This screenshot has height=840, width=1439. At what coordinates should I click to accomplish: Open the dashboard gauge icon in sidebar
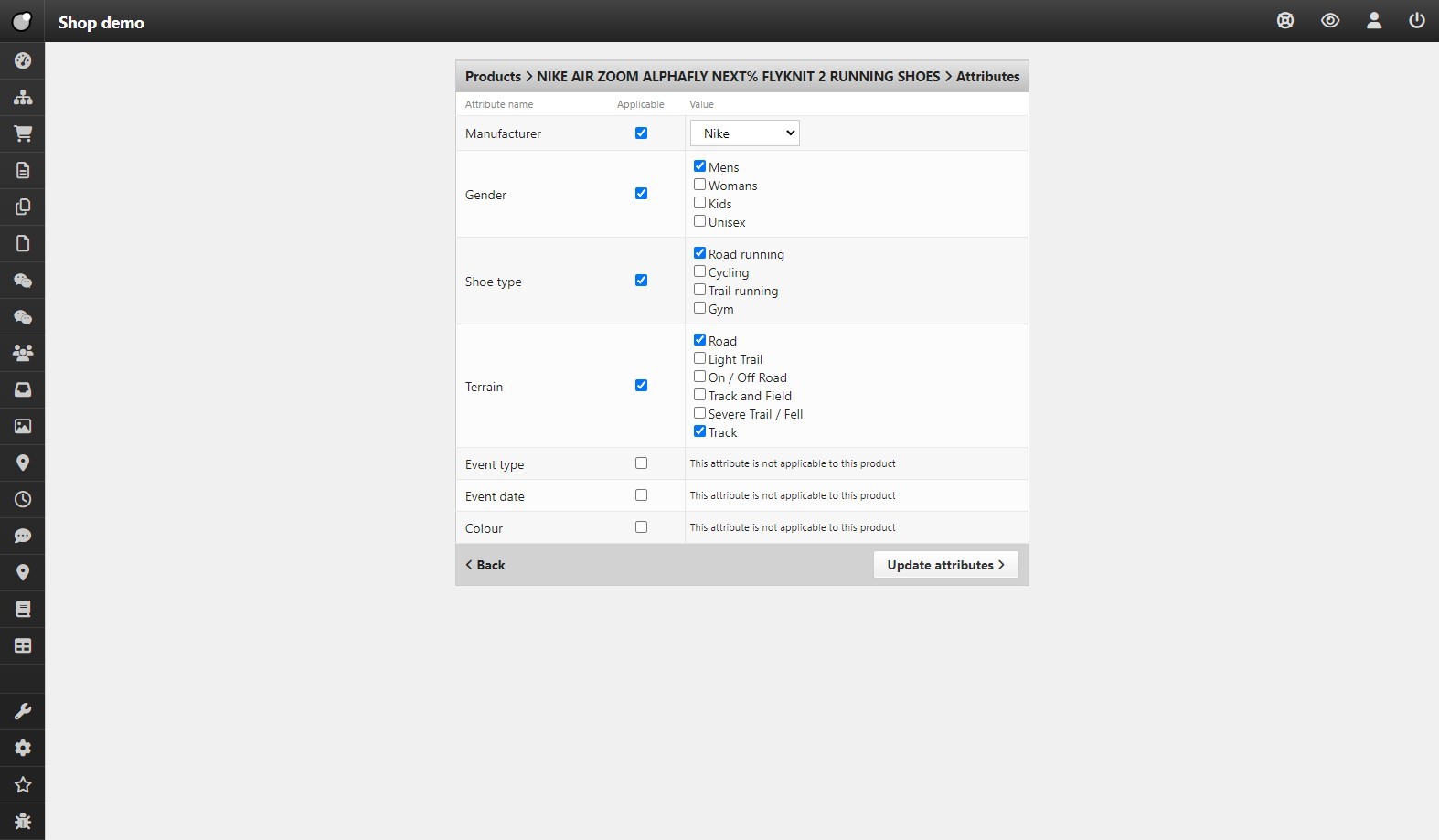coord(23,60)
